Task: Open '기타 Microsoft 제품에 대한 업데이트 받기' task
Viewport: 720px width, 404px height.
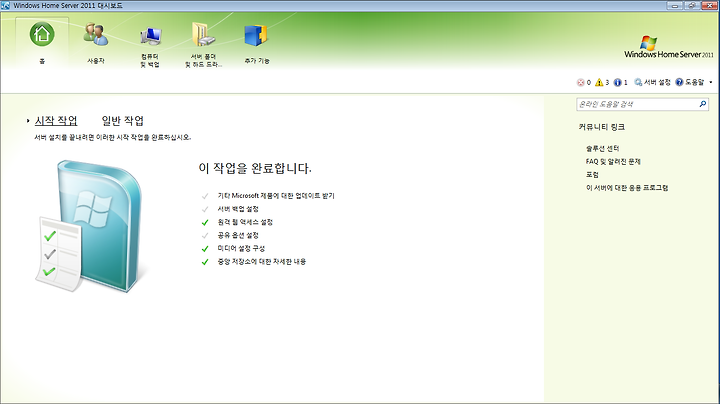Action: (276, 196)
